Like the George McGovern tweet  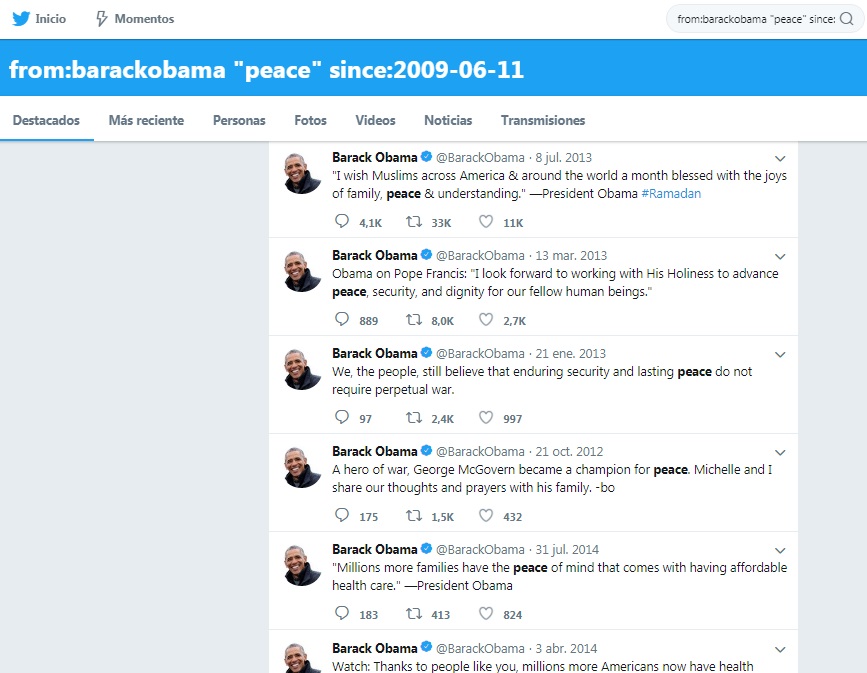(x=486, y=515)
